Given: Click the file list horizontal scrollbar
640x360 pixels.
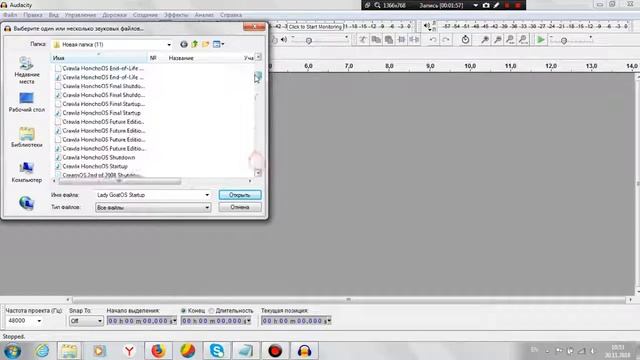Looking at the screenshot, I should tap(119, 181).
